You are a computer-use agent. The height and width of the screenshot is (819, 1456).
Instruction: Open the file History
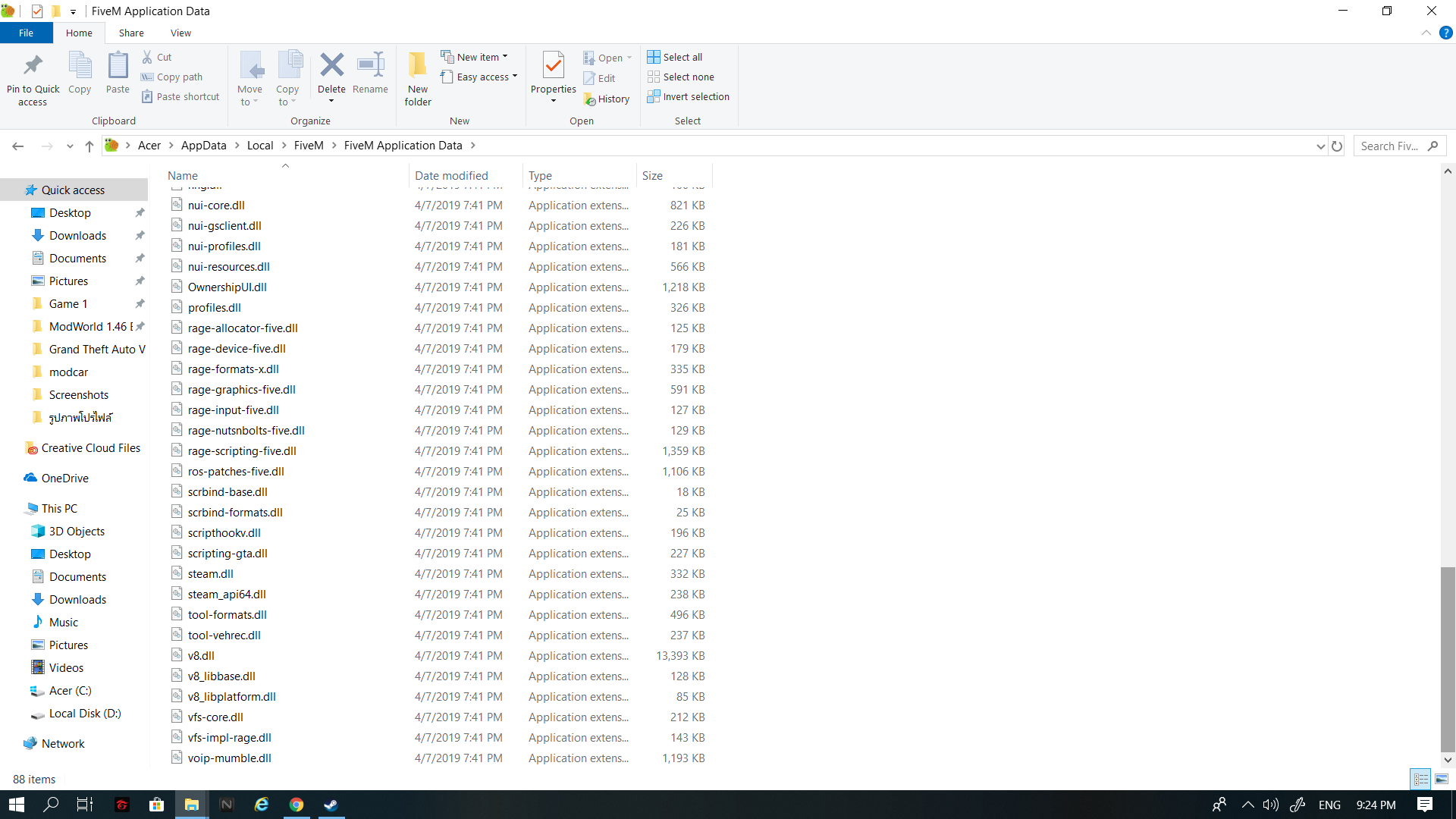coord(607,99)
